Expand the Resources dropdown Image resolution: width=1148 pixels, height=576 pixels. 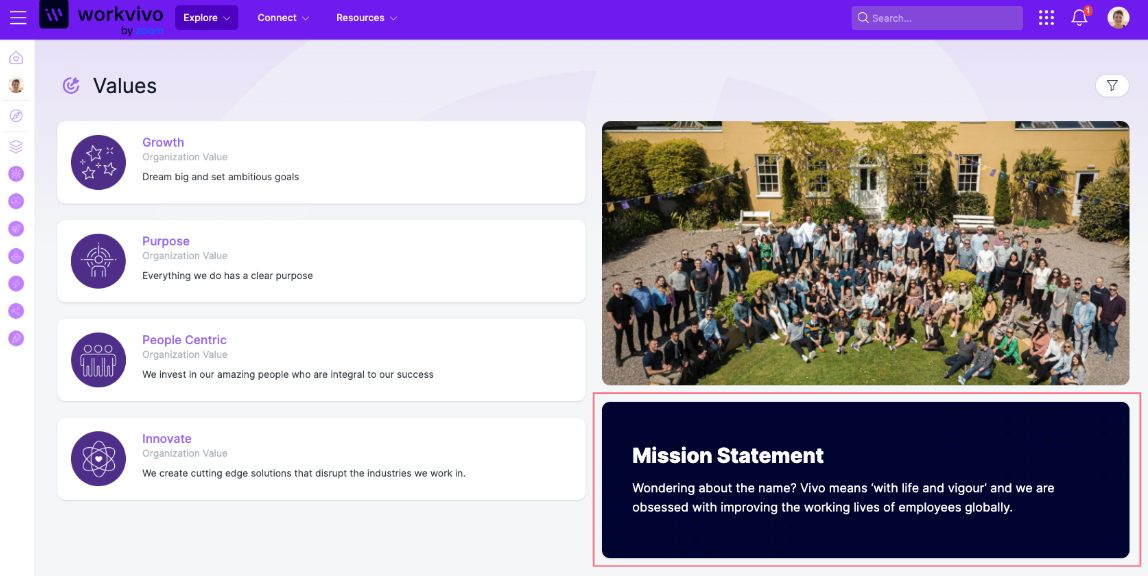pyautogui.click(x=366, y=18)
